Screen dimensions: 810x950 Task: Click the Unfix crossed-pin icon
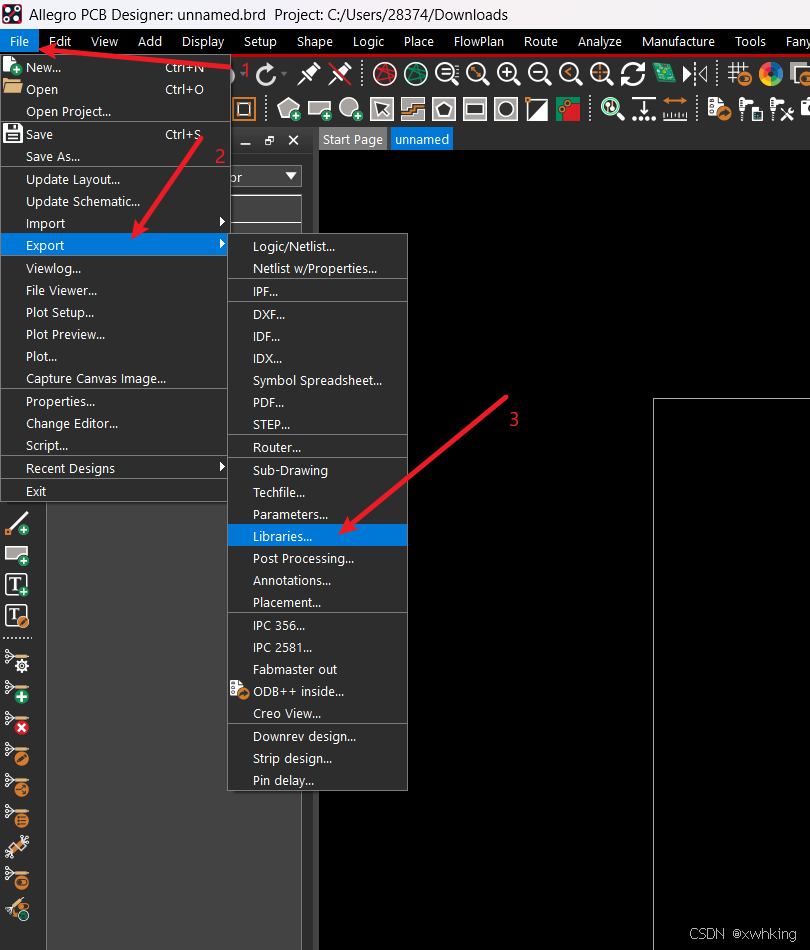point(340,75)
